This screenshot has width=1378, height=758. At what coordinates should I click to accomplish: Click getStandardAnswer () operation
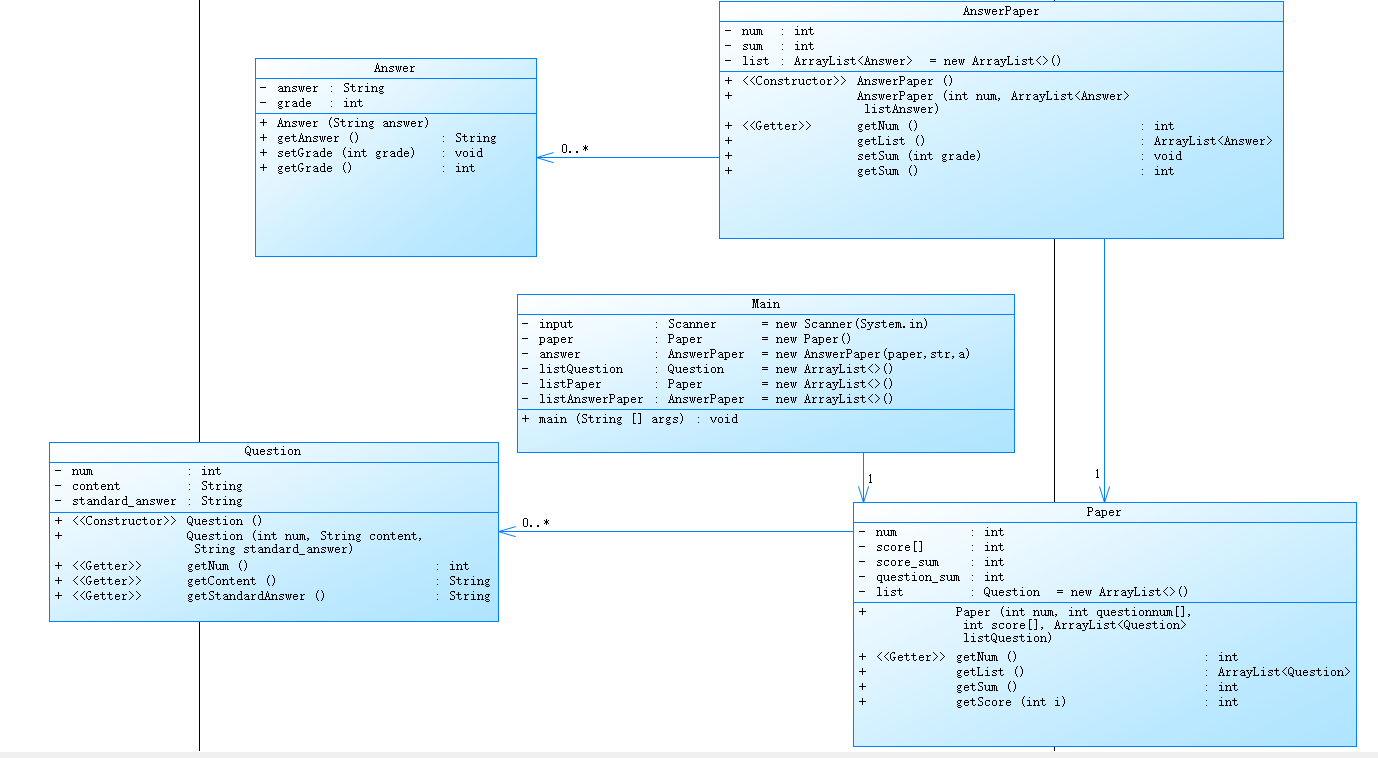272,596
